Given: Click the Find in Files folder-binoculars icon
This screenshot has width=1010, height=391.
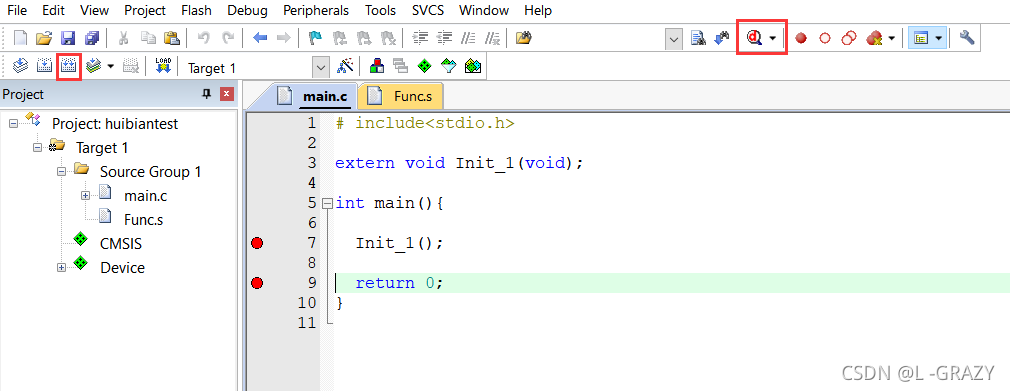Looking at the screenshot, I should click(524, 38).
